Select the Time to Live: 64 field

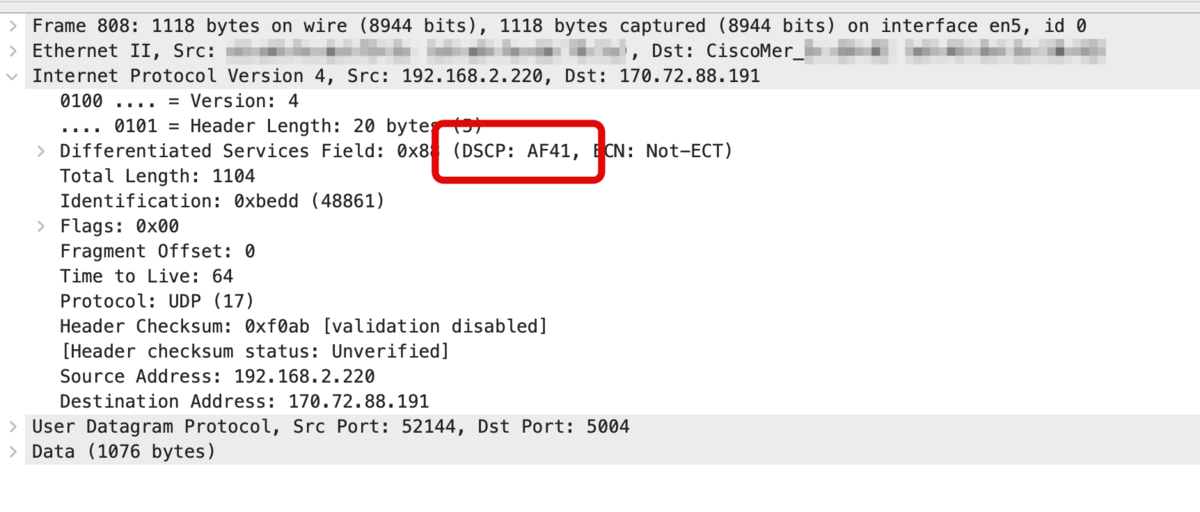[146, 276]
